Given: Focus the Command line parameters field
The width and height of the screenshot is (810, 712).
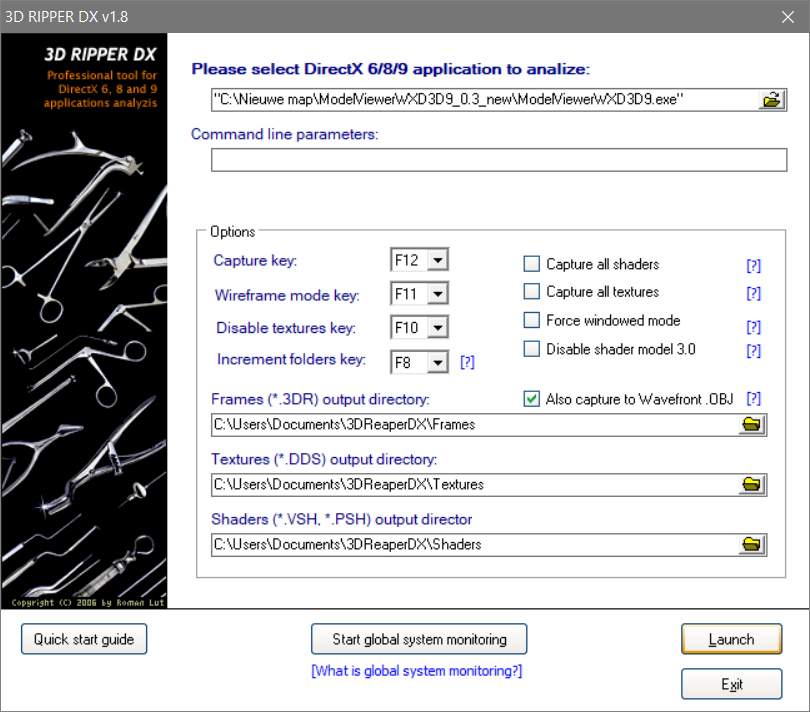Looking at the screenshot, I should [499, 160].
